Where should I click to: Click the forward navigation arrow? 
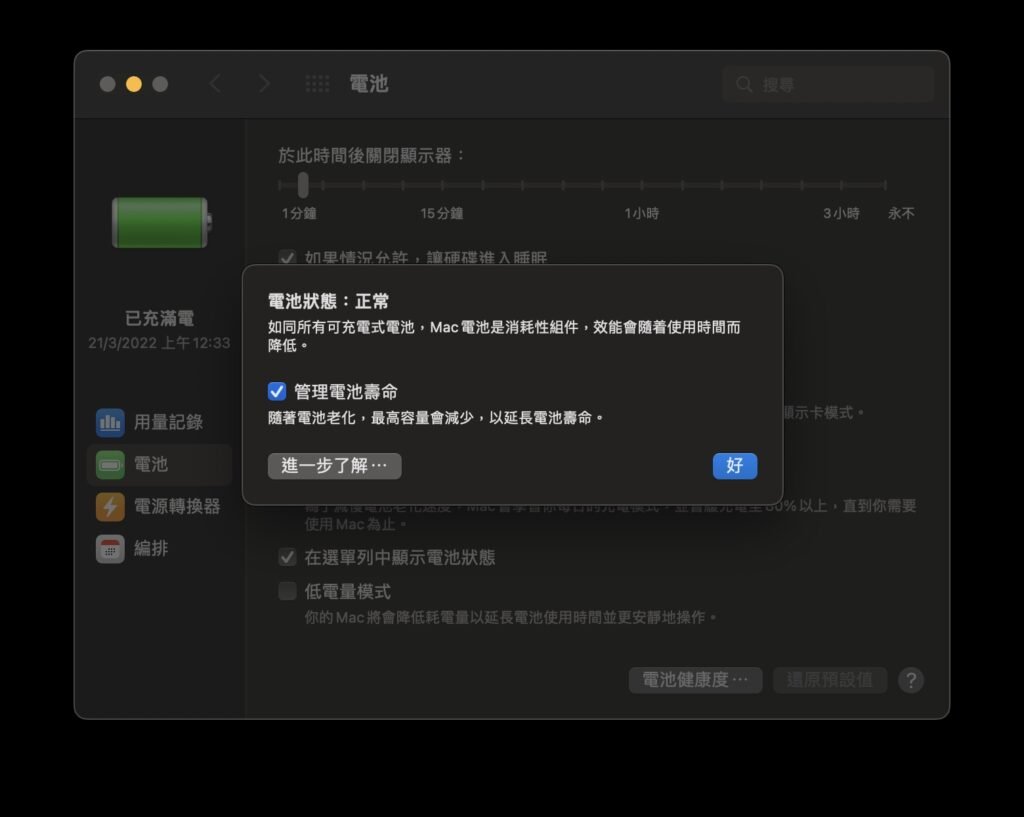tap(264, 84)
